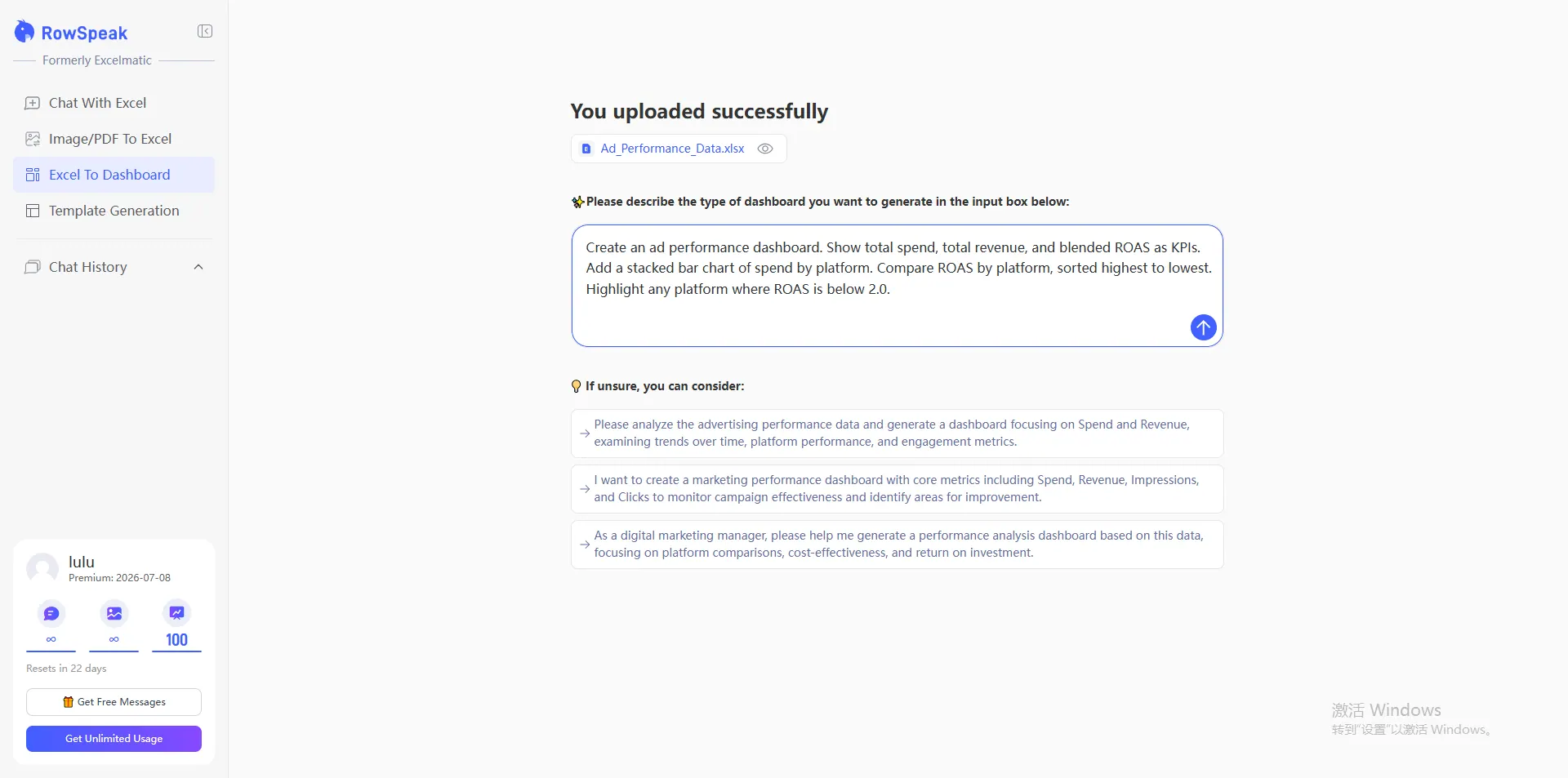Click the chat messages quota icon
Viewport: 1568px width, 778px height.
point(51,613)
